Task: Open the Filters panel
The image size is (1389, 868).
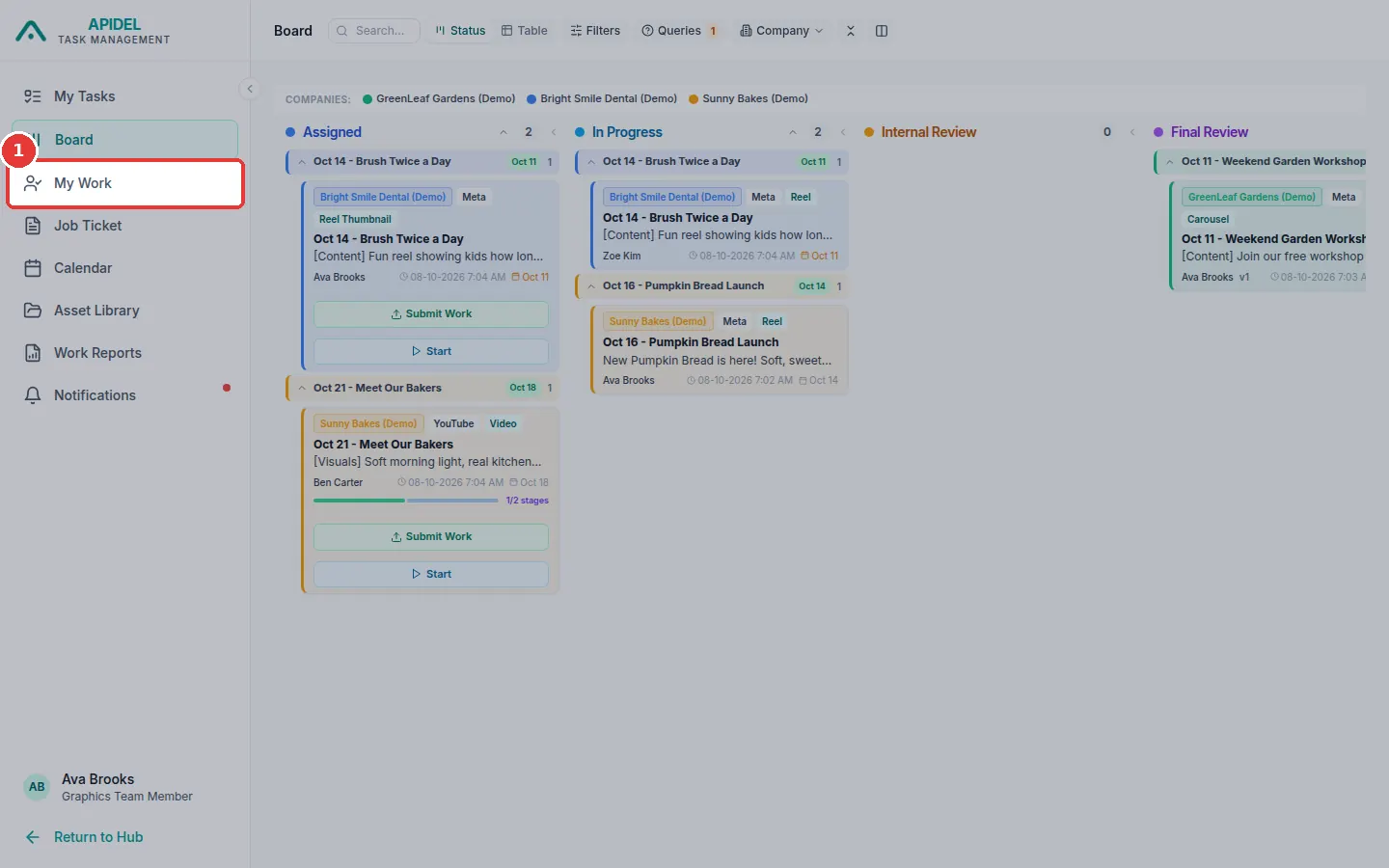Action: (x=595, y=31)
